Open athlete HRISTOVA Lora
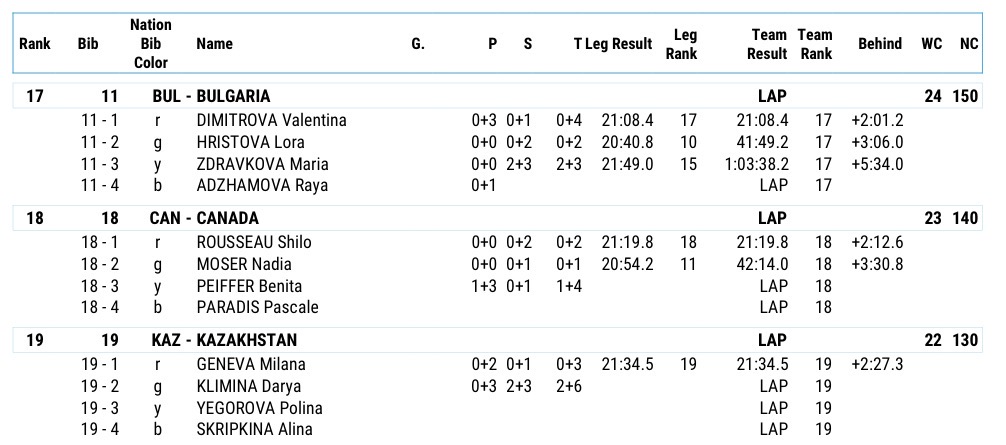Screen dimensions: 1006x445 (x=250, y=143)
